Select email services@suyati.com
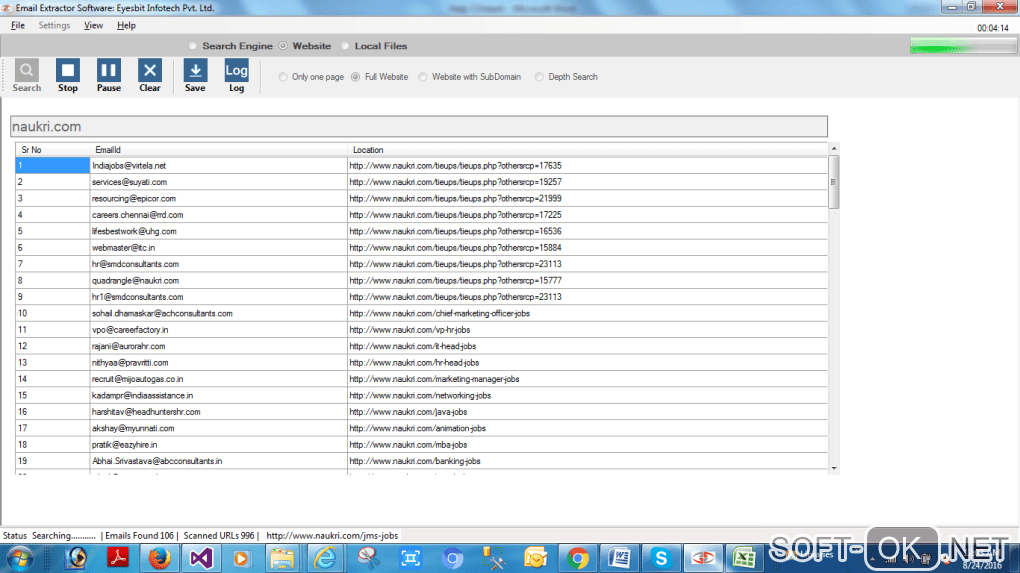This screenshot has width=1020, height=573. point(129,182)
